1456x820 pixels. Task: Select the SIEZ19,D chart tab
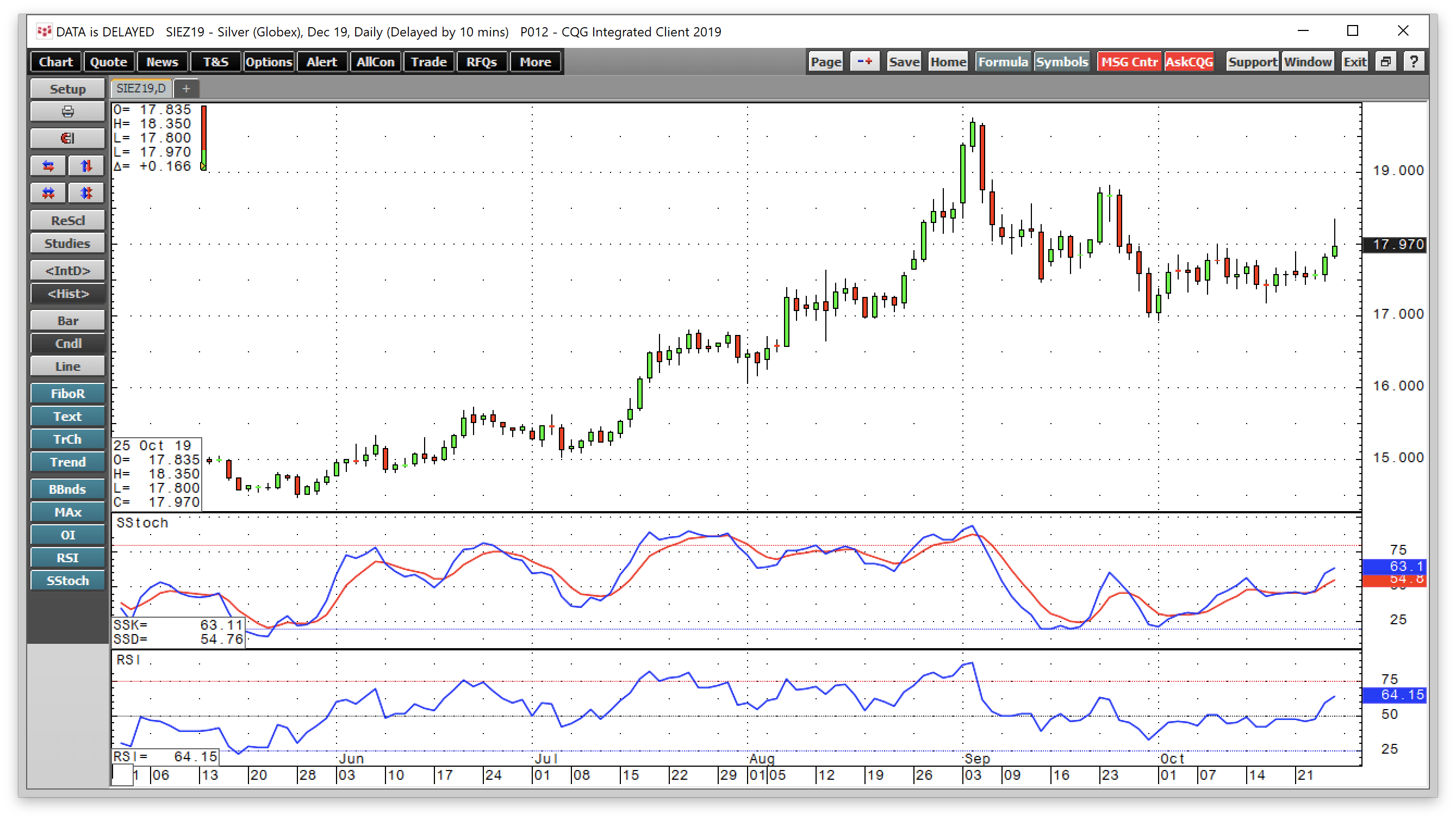(x=140, y=88)
